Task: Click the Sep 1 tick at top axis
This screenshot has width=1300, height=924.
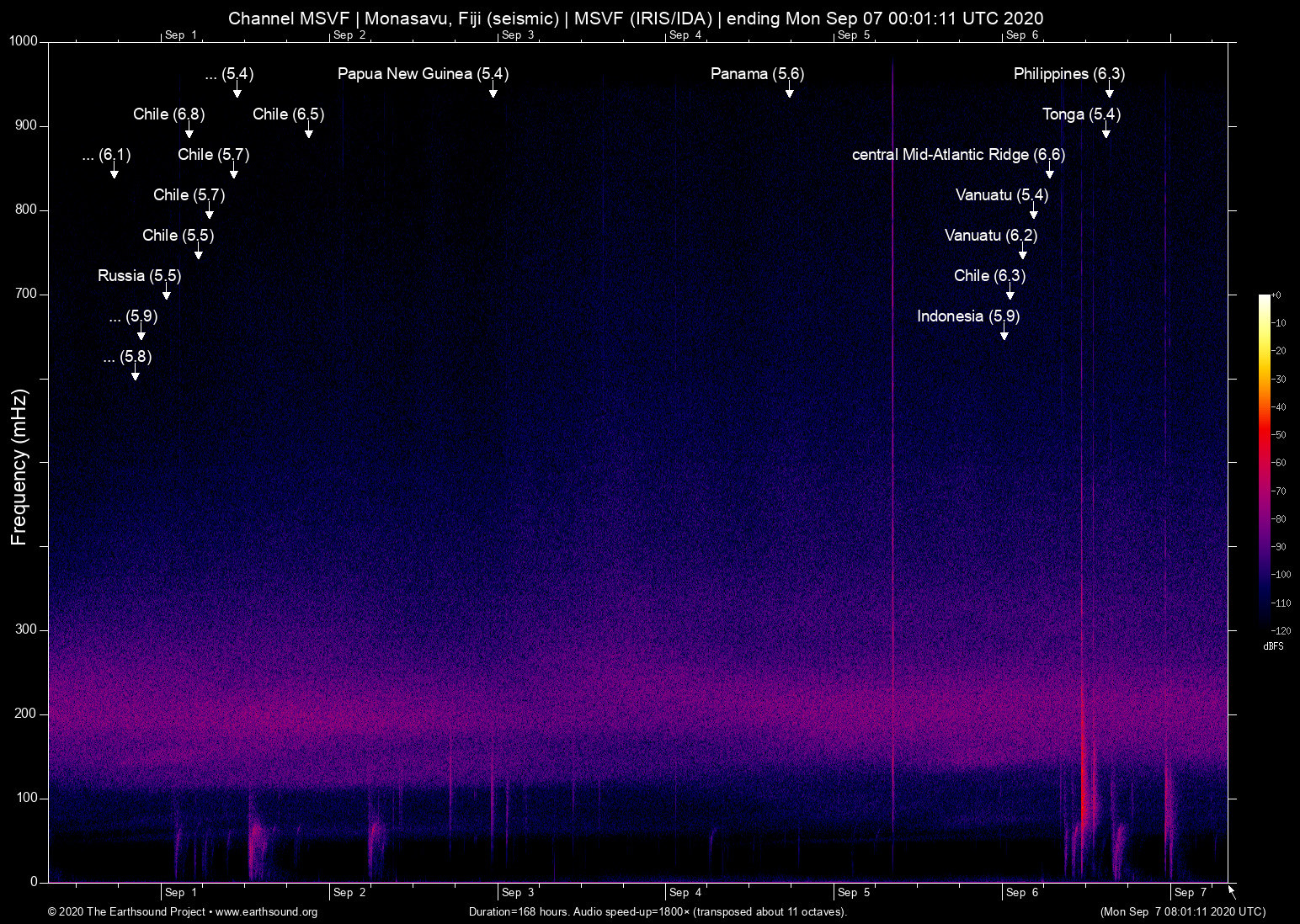Action: coord(180,35)
